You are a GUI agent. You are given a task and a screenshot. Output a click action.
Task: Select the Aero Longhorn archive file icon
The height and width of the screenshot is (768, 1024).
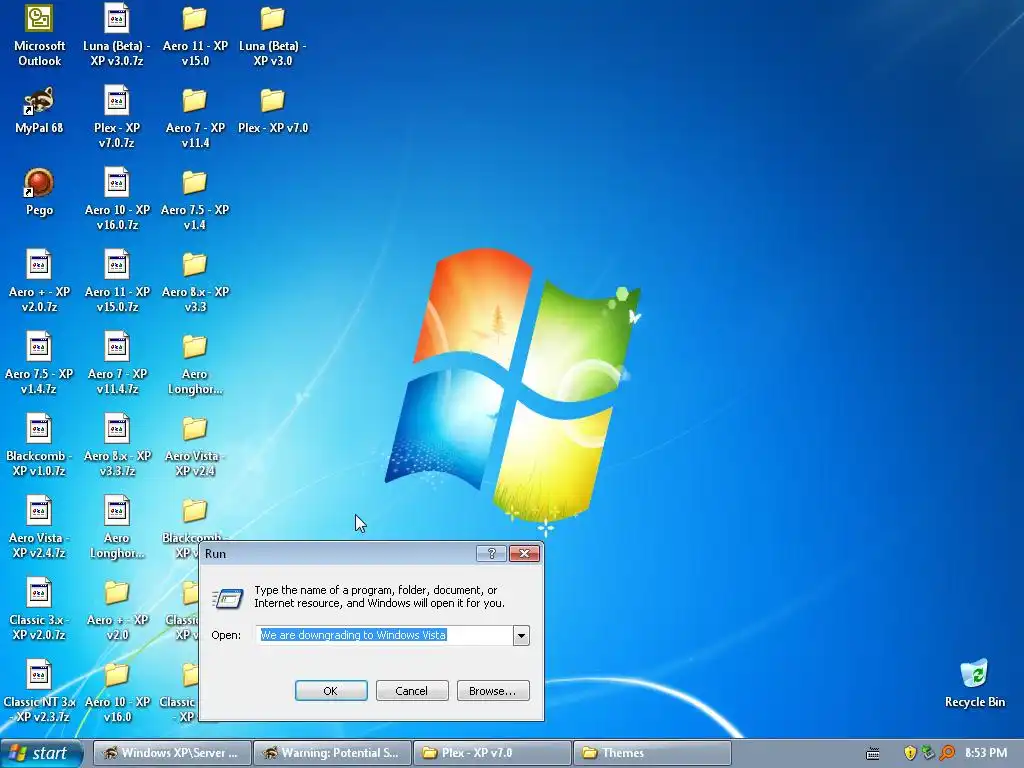tap(117, 527)
